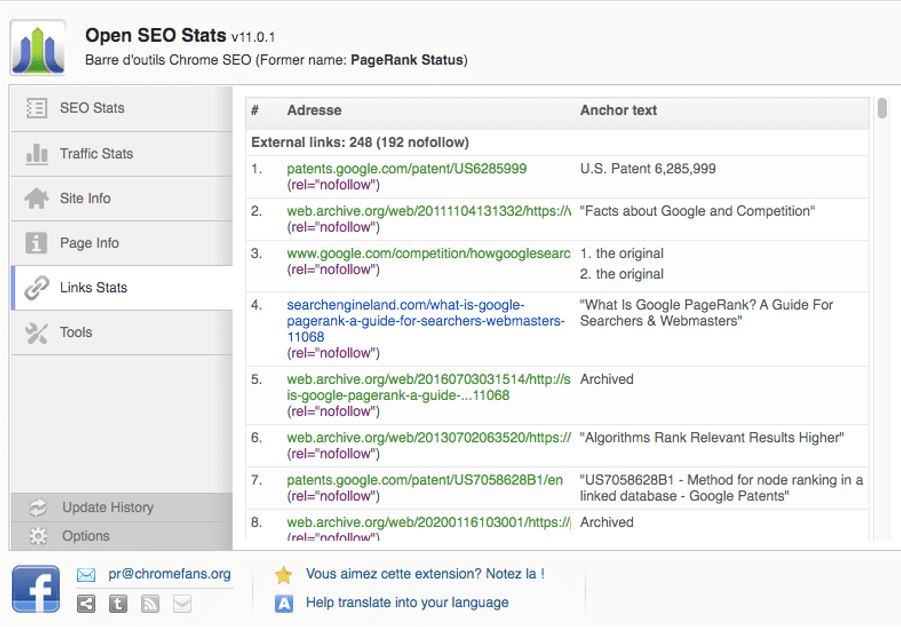Open the searchengineland.com PageRank guide link
This screenshot has height=627, width=901.
pyautogui.click(x=426, y=321)
